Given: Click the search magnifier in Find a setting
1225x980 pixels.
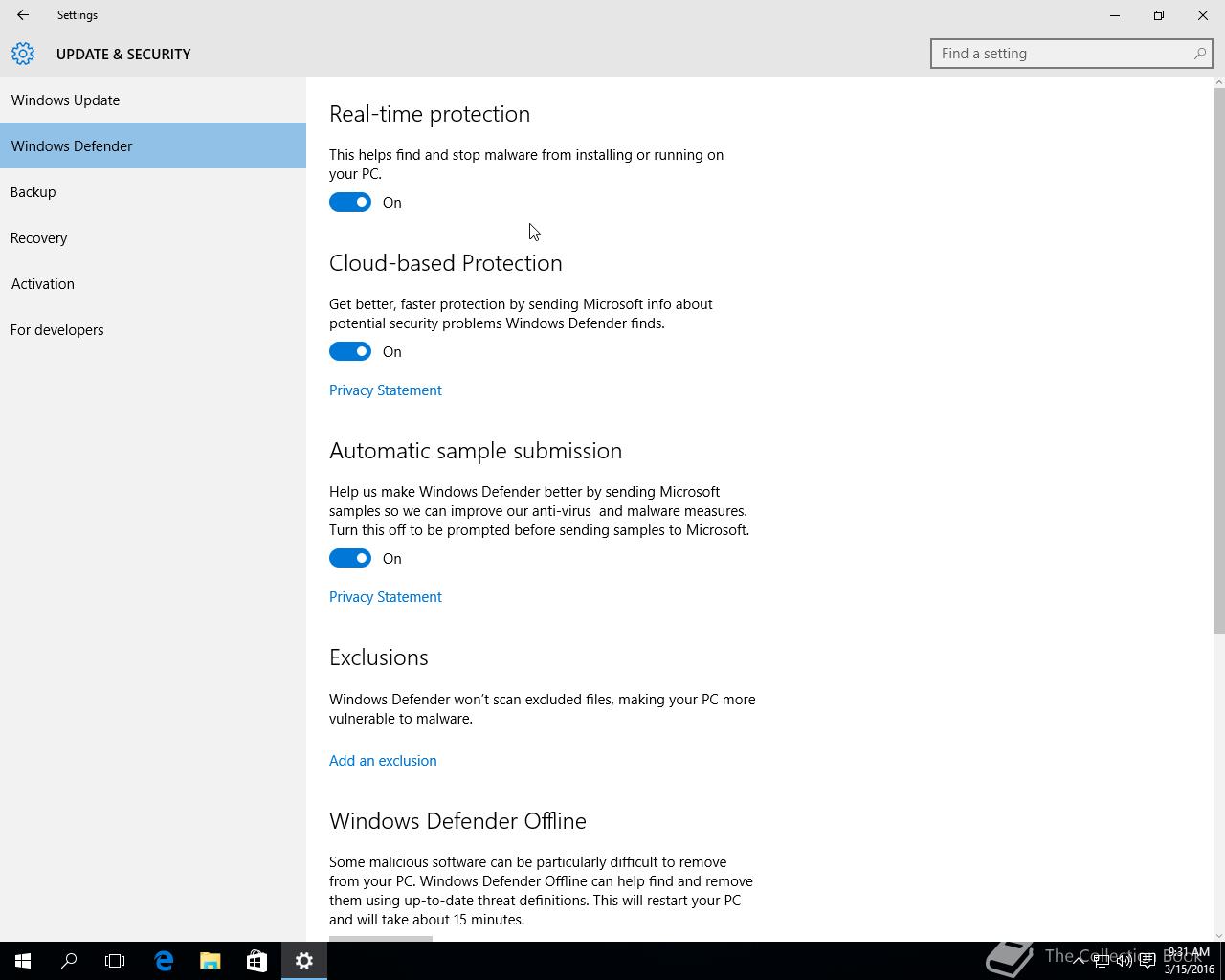Looking at the screenshot, I should click(1199, 54).
